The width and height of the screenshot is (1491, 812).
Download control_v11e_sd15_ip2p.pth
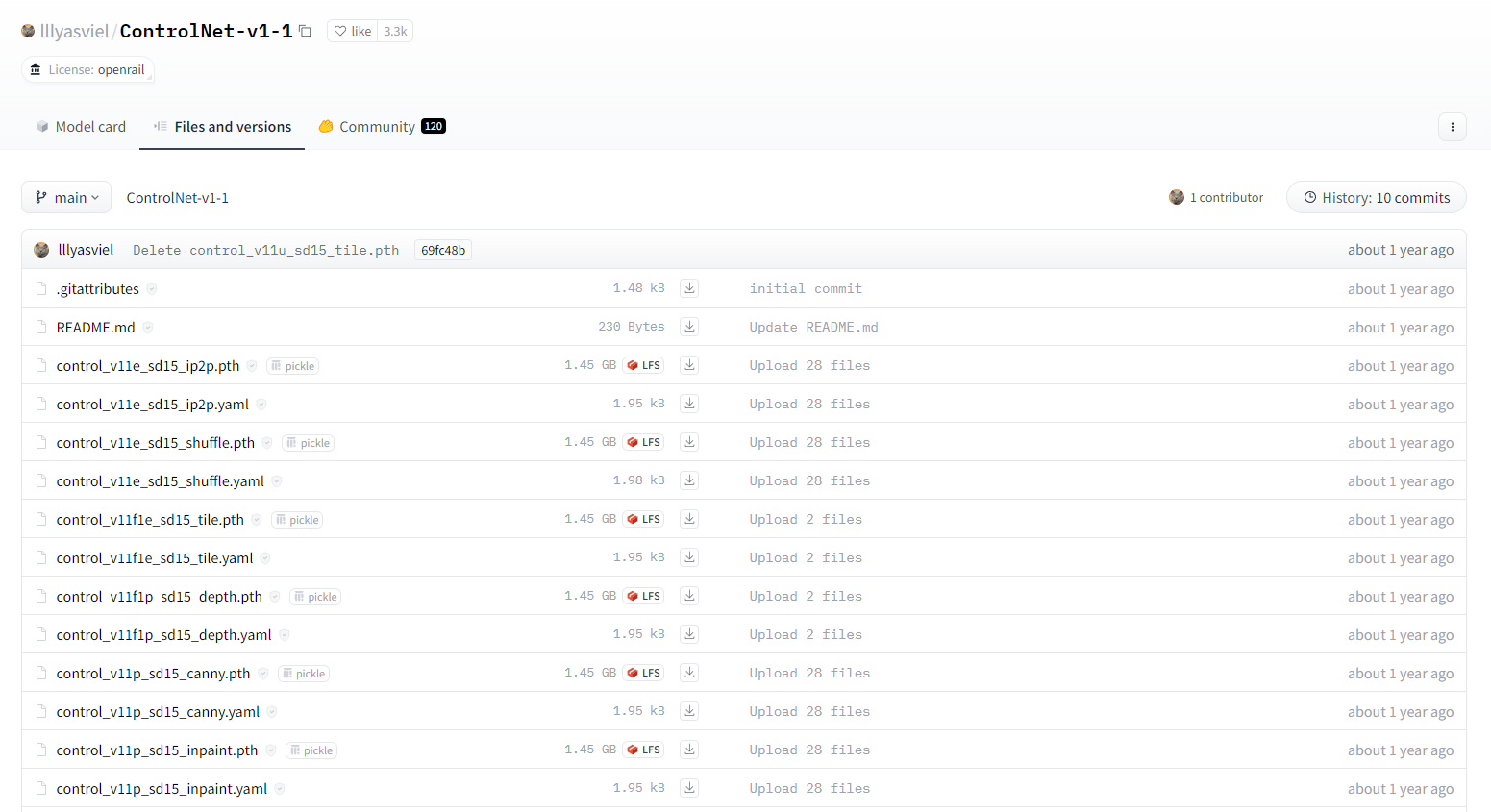(x=689, y=364)
